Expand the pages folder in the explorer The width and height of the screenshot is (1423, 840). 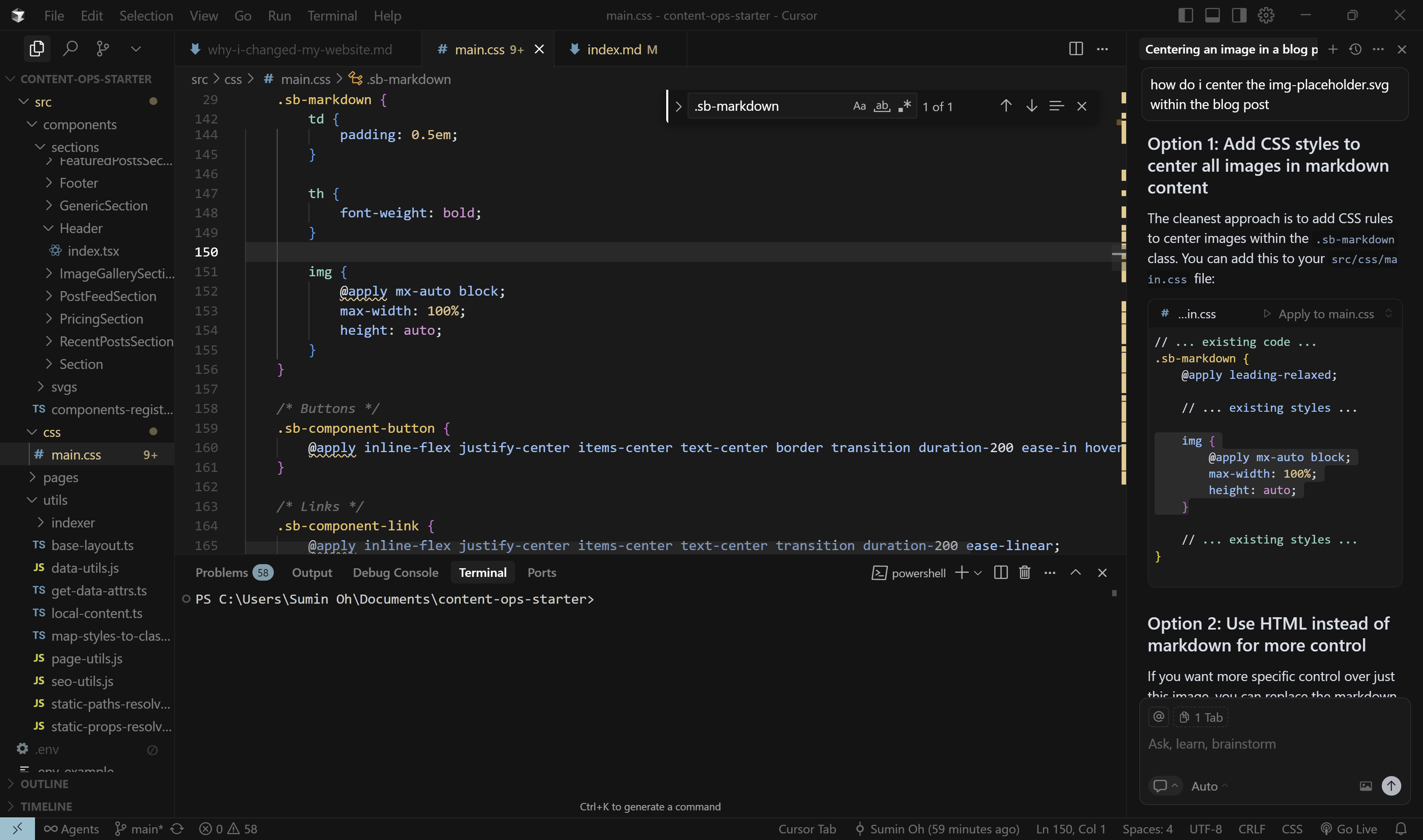click(x=60, y=477)
